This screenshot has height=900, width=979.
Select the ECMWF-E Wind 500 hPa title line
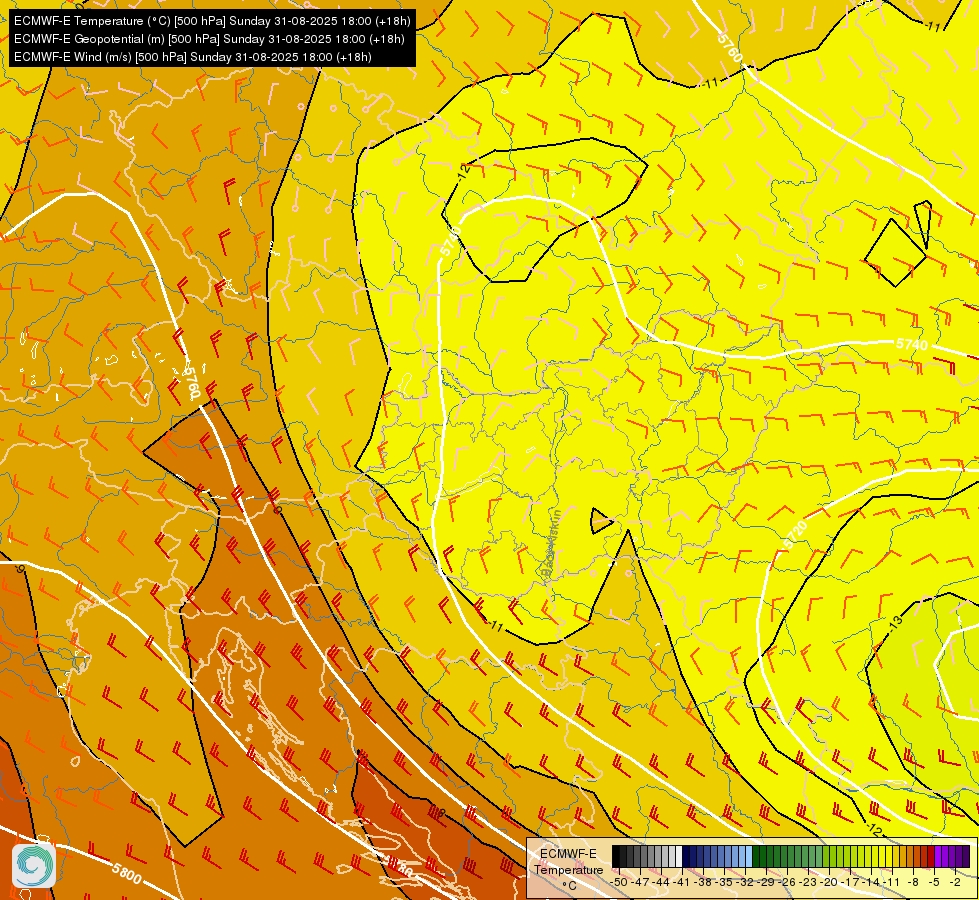[x=193, y=57]
